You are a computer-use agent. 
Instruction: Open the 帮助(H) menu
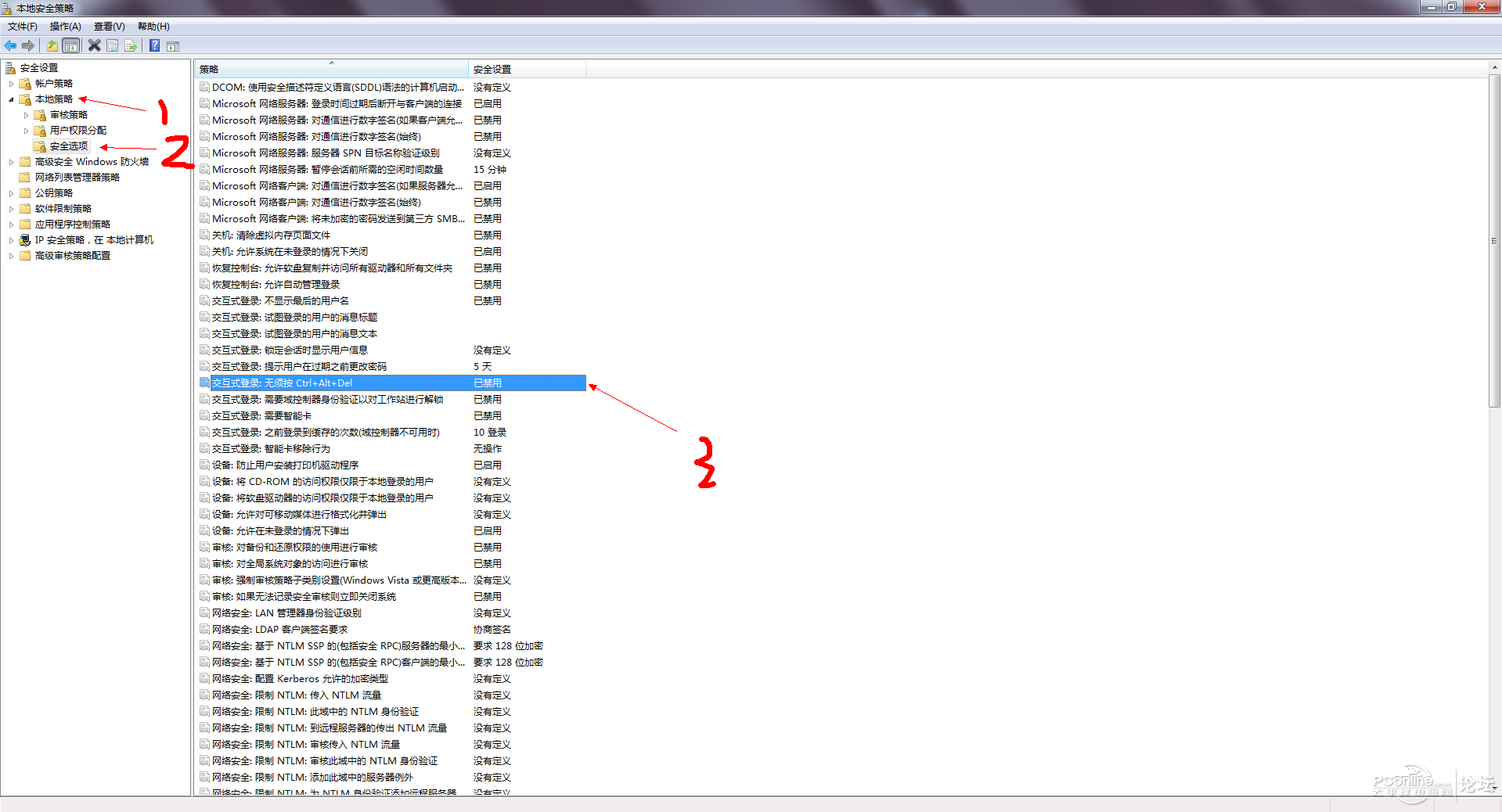(x=153, y=27)
